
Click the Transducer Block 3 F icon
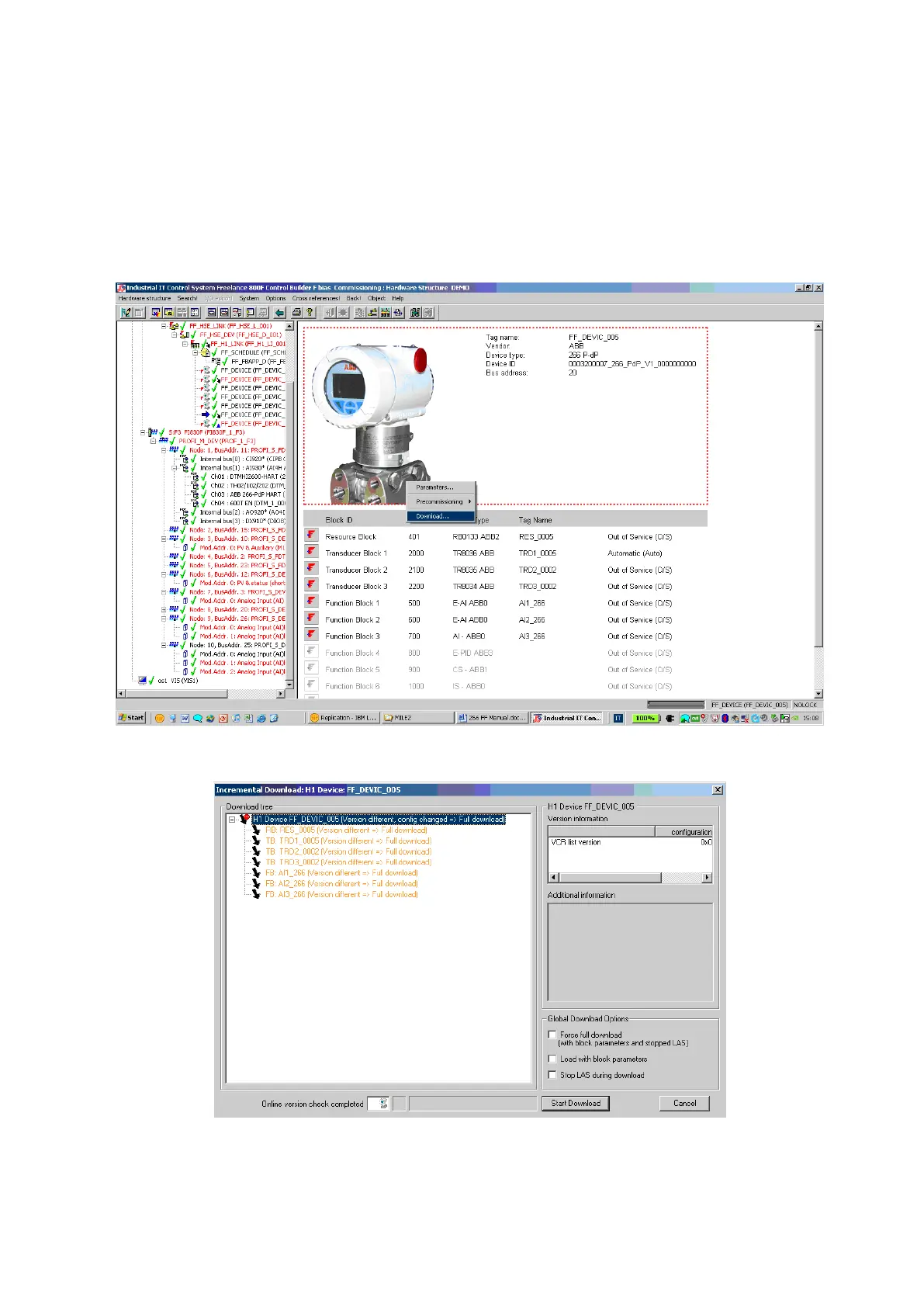(x=312, y=585)
